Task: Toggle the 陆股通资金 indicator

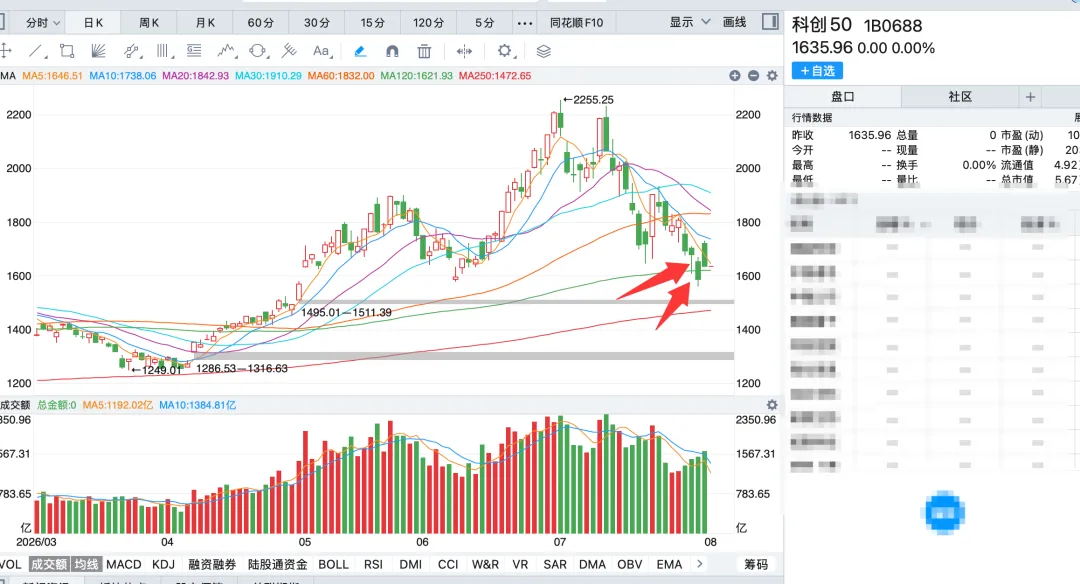Action: tap(278, 564)
